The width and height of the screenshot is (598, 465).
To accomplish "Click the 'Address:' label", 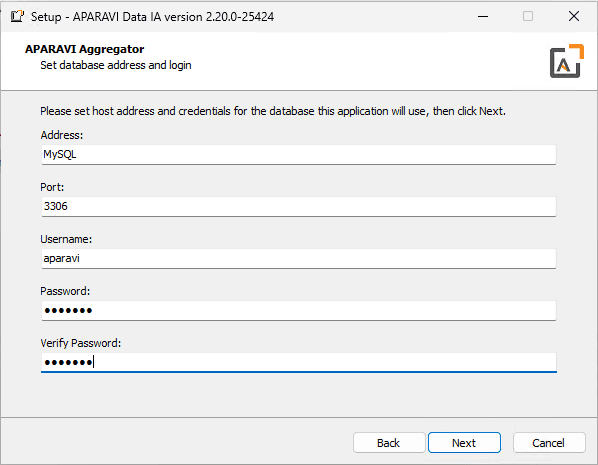I will click(62, 135).
